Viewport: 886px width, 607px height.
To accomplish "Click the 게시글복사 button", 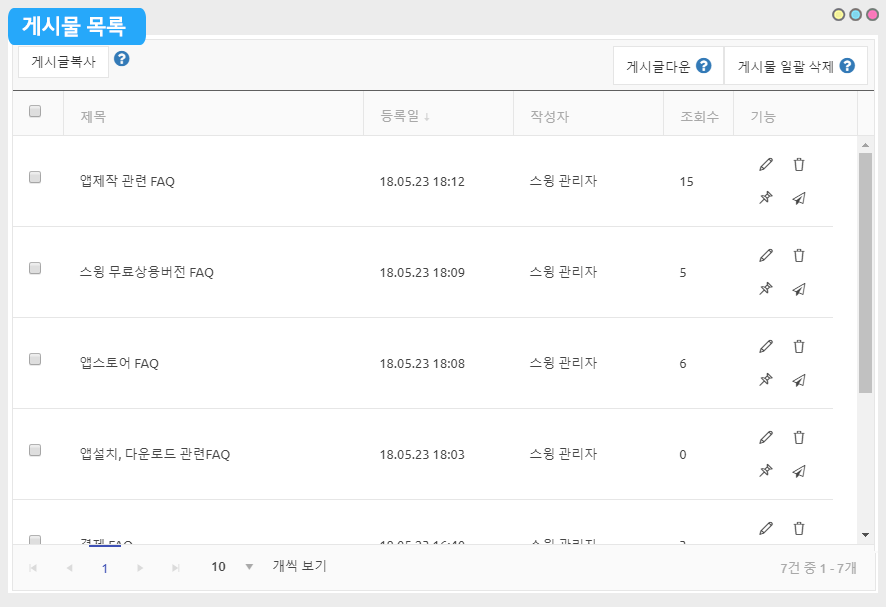I will 63,61.
